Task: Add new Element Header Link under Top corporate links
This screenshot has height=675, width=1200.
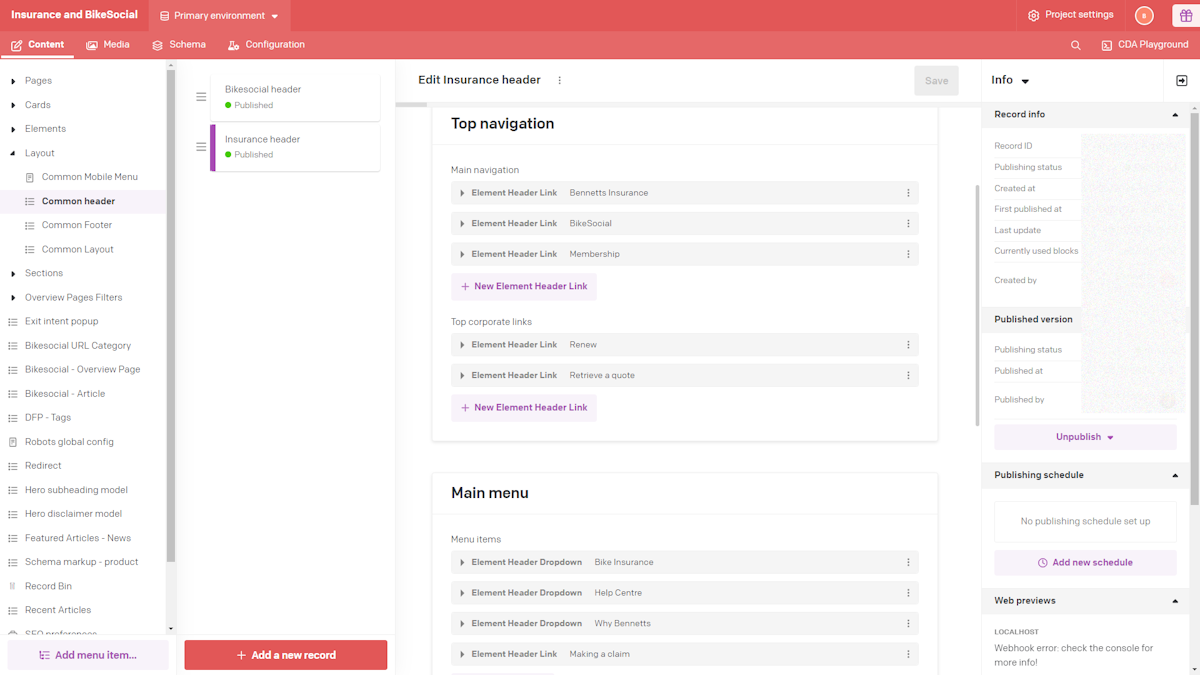Action: point(524,408)
